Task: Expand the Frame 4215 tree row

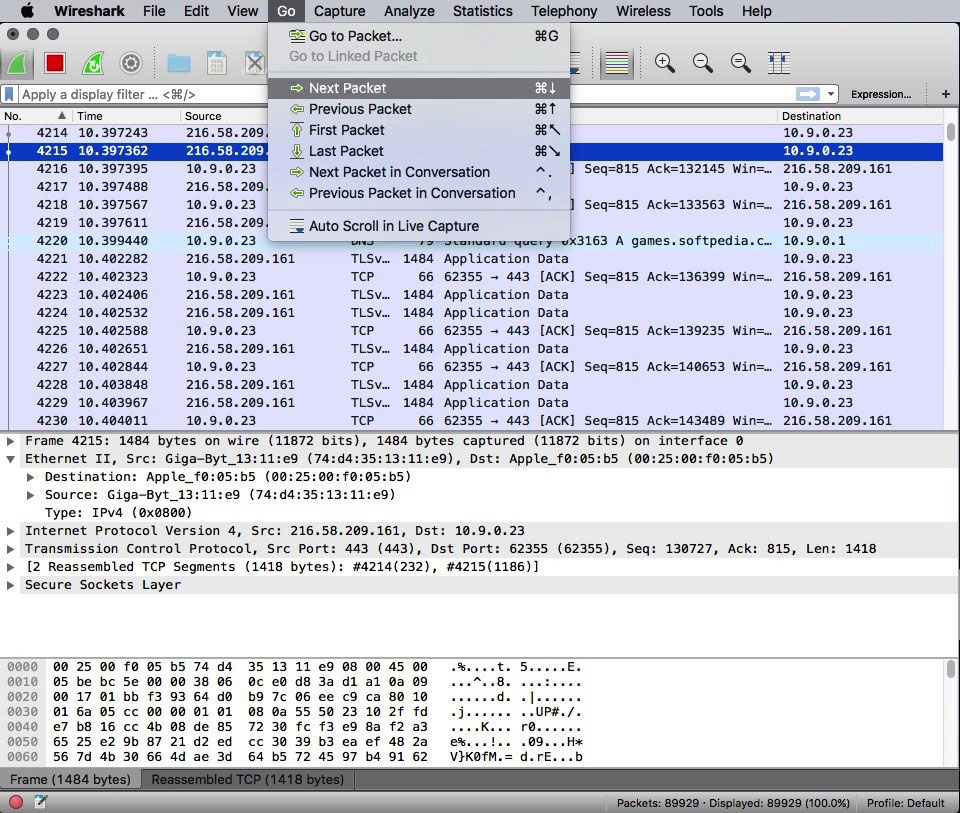Action: [x=10, y=441]
